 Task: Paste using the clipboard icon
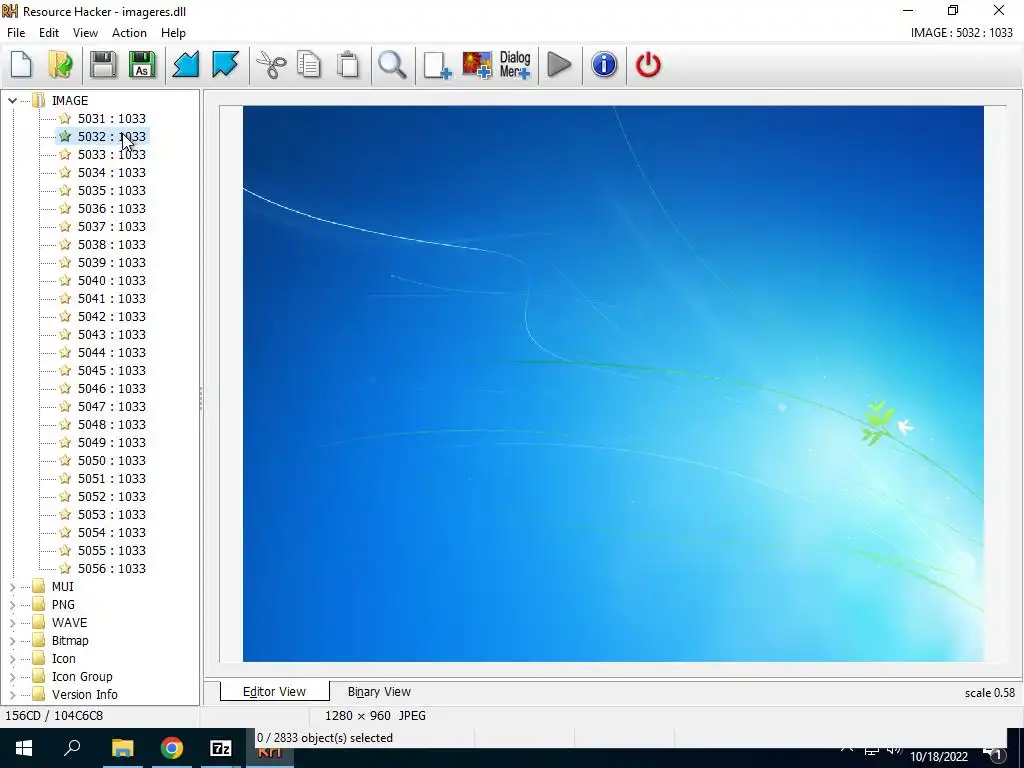(348, 65)
